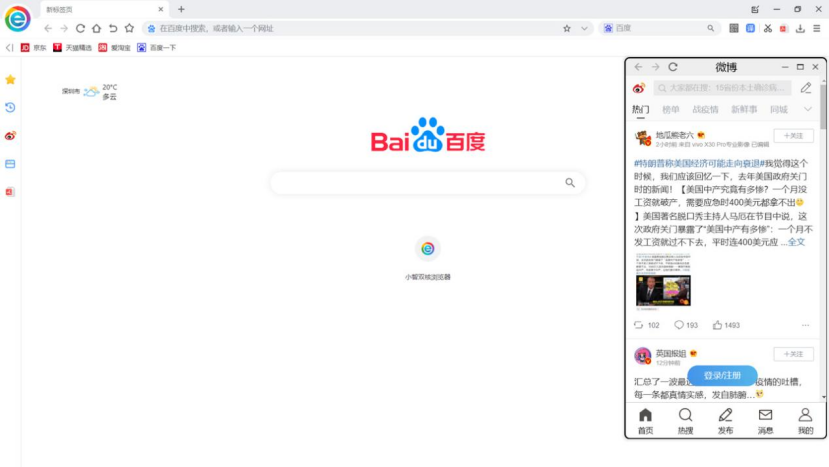Open sidebar favorites star
Viewport: 829px width, 467px height.
click(10, 80)
